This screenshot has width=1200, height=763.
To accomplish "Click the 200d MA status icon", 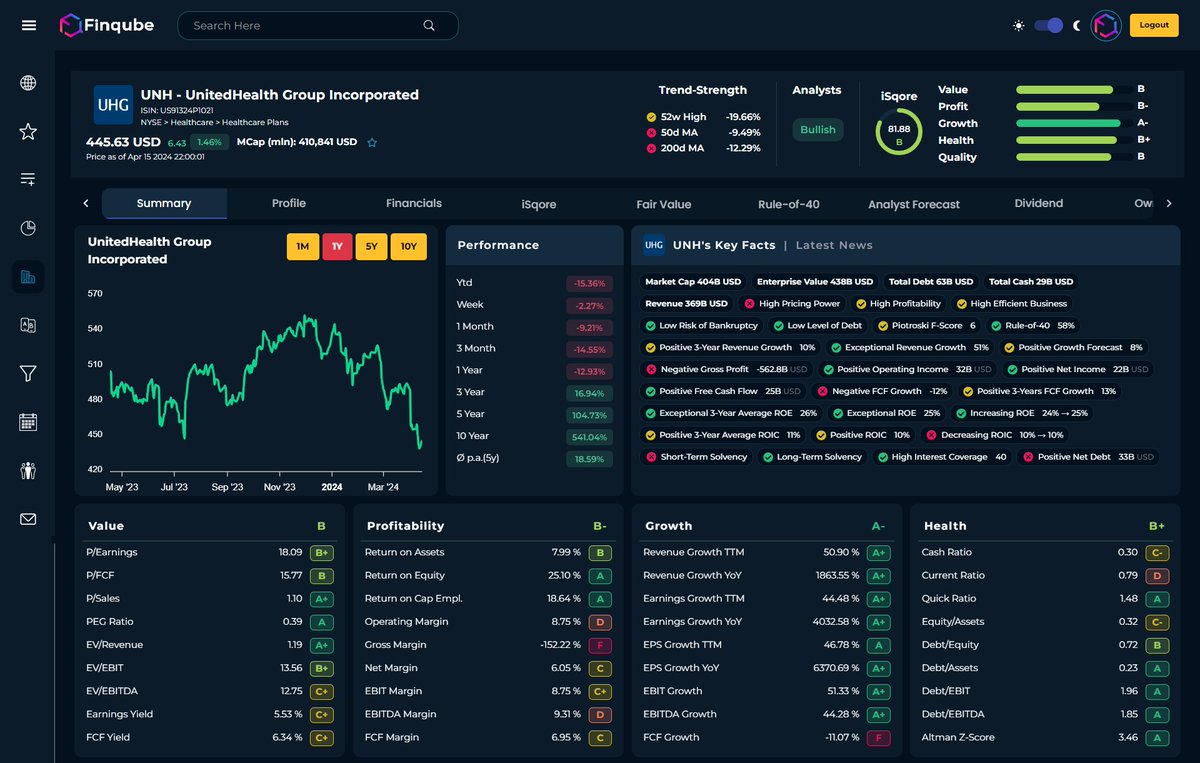I will coord(651,148).
